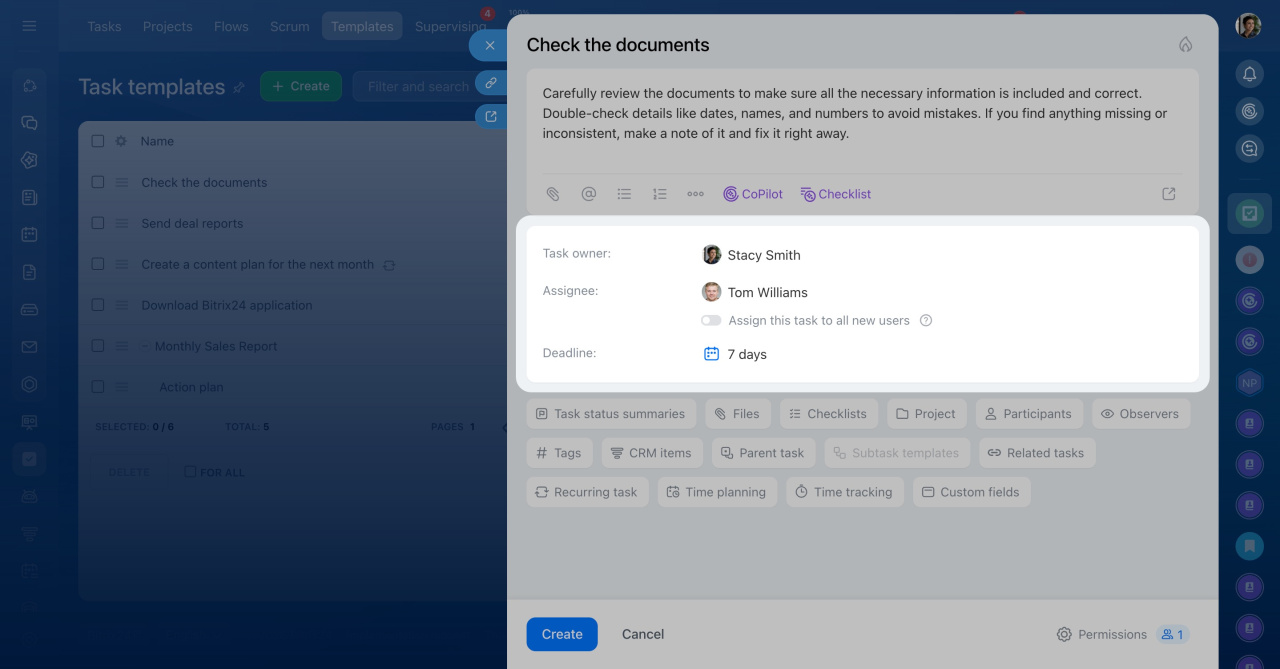
Task: Insert a mention with the @ icon
Action: [589, 194]
